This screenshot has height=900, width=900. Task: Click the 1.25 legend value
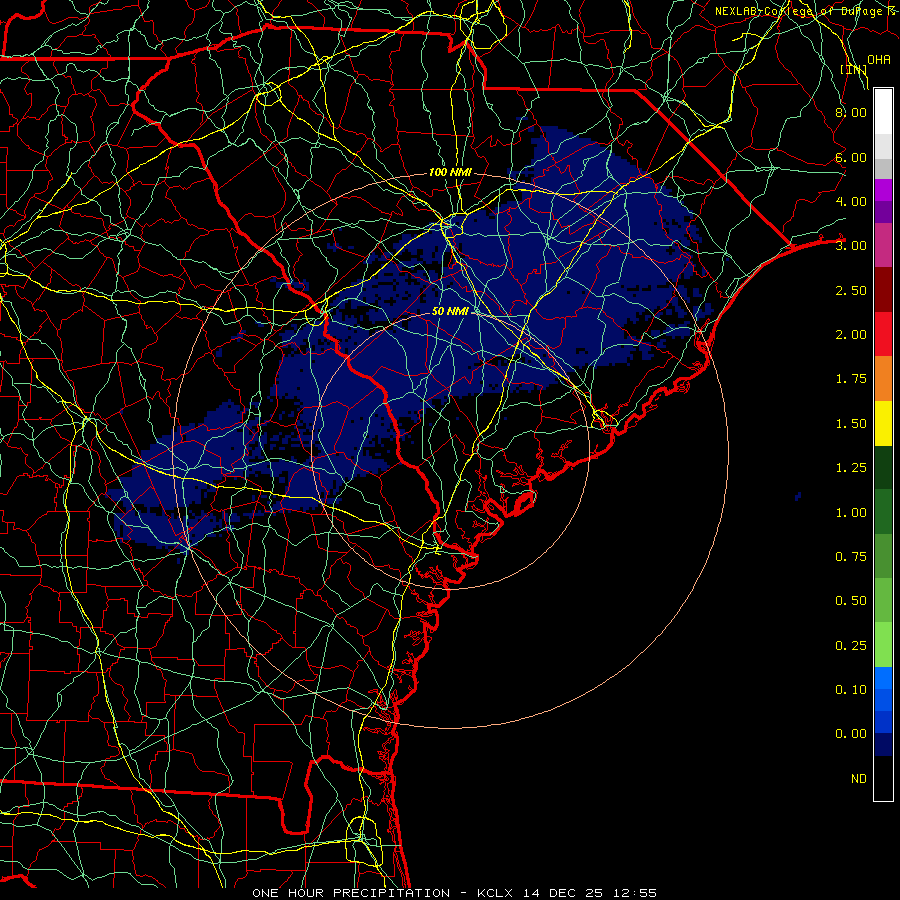[x=851, y=468]
